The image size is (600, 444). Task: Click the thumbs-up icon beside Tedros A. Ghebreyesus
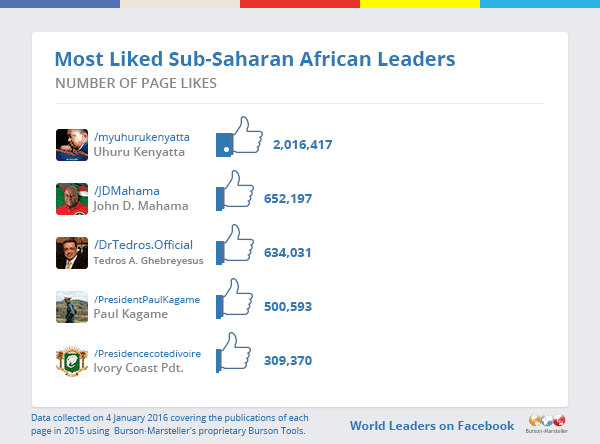coord(235,245)
